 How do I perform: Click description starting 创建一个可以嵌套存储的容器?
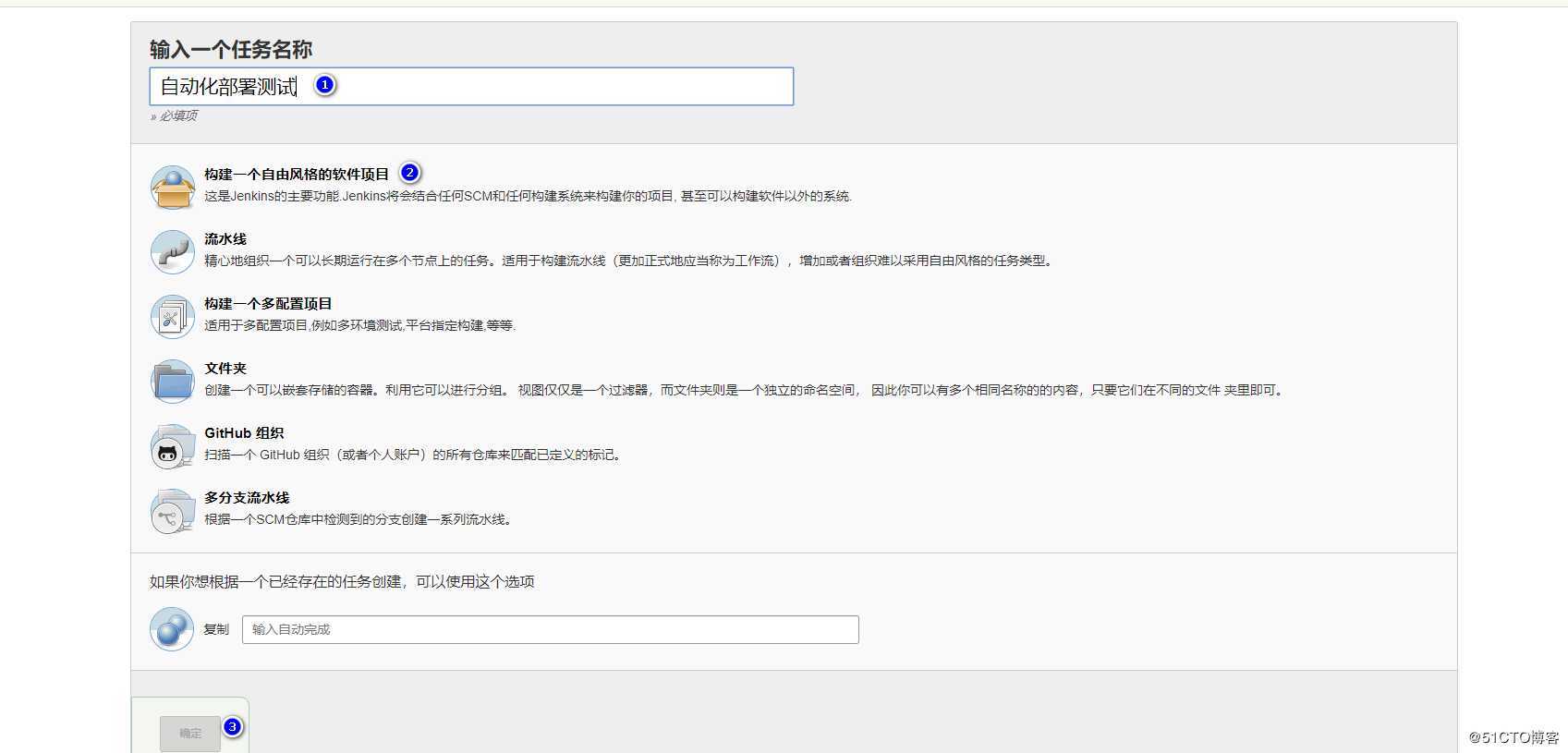click(x=745, y=390)
